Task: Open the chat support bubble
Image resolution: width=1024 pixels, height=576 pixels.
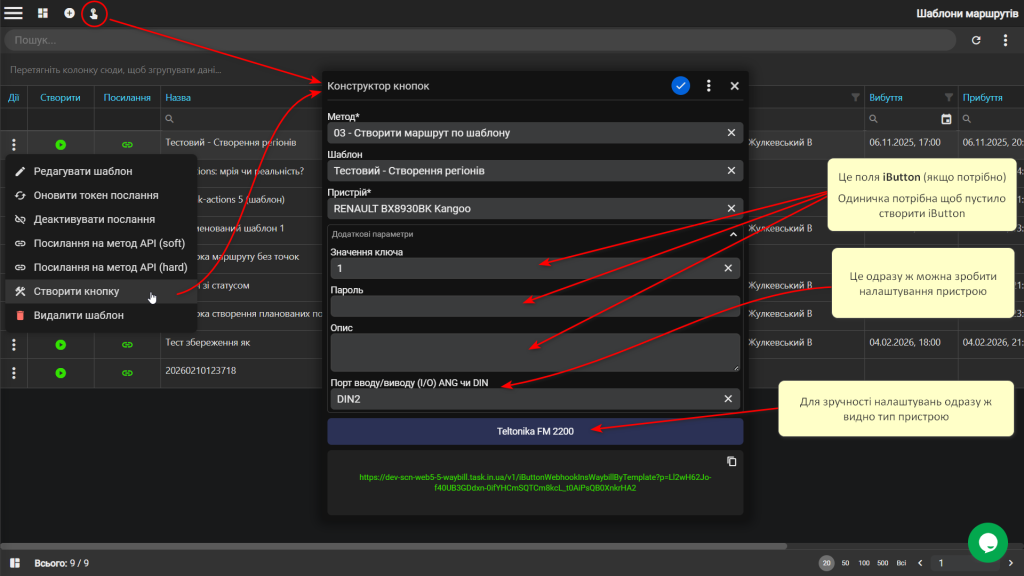Action: click(987, 542)
